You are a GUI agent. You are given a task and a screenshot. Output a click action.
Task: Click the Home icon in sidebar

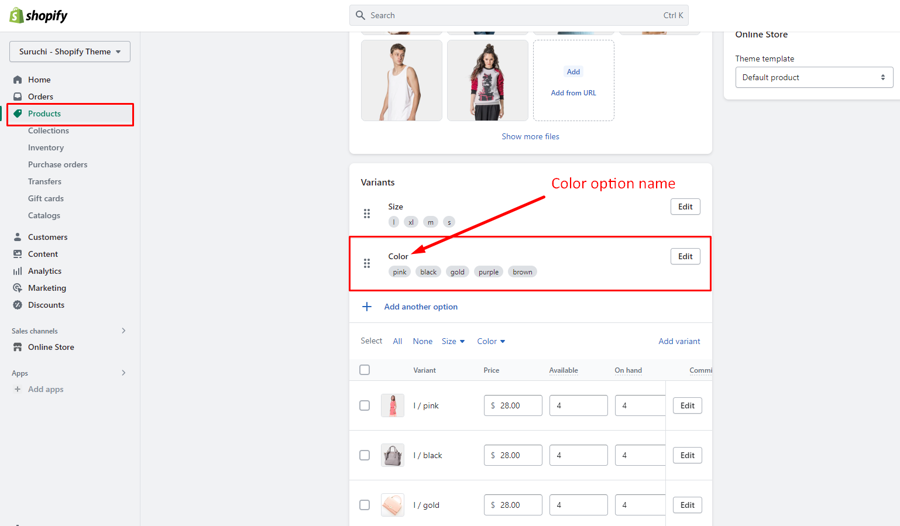pyautogui.click(x=17, y=80)
